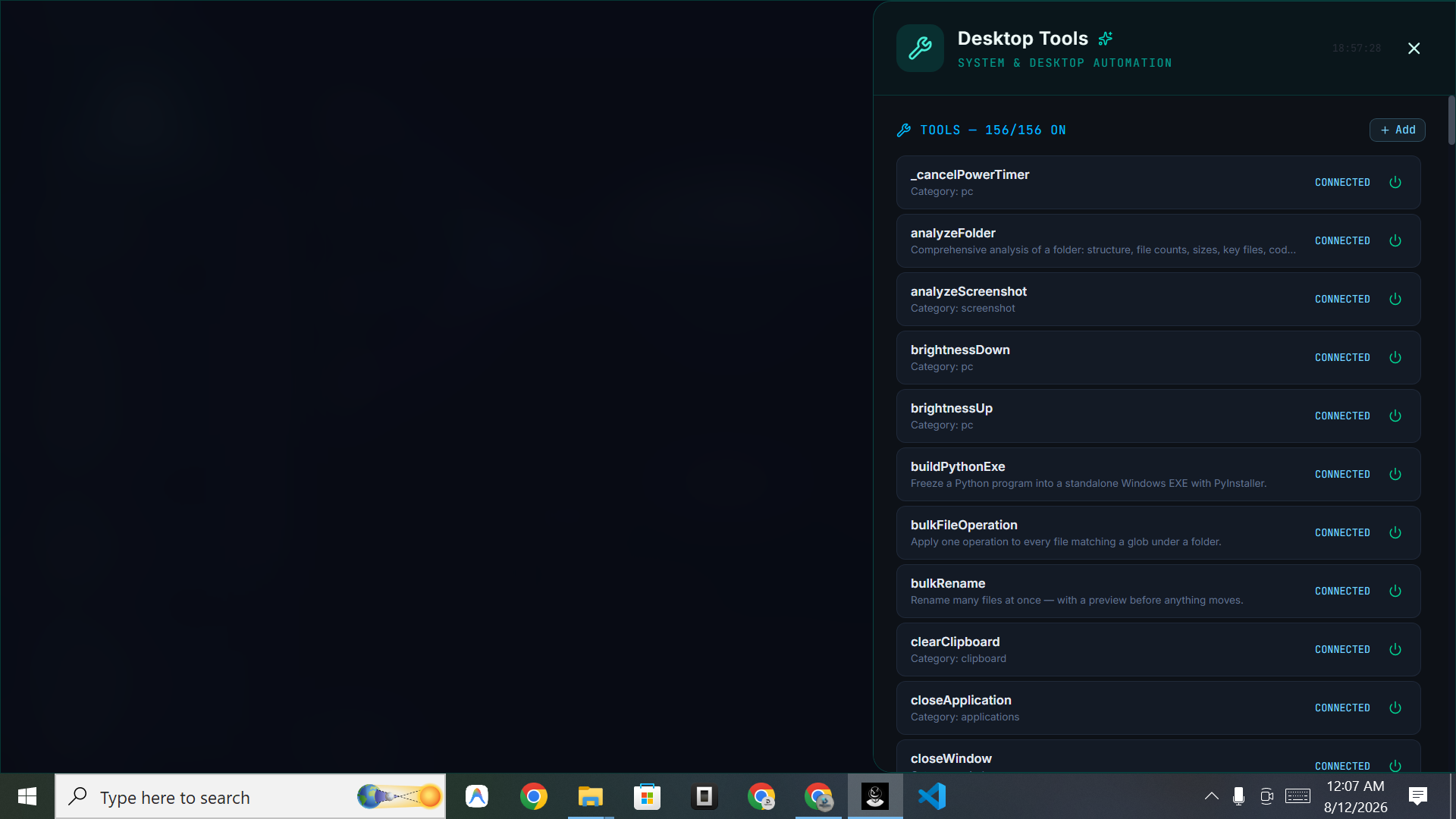
Task: Click the Add tool button
Action: (x=1397, y=130)
